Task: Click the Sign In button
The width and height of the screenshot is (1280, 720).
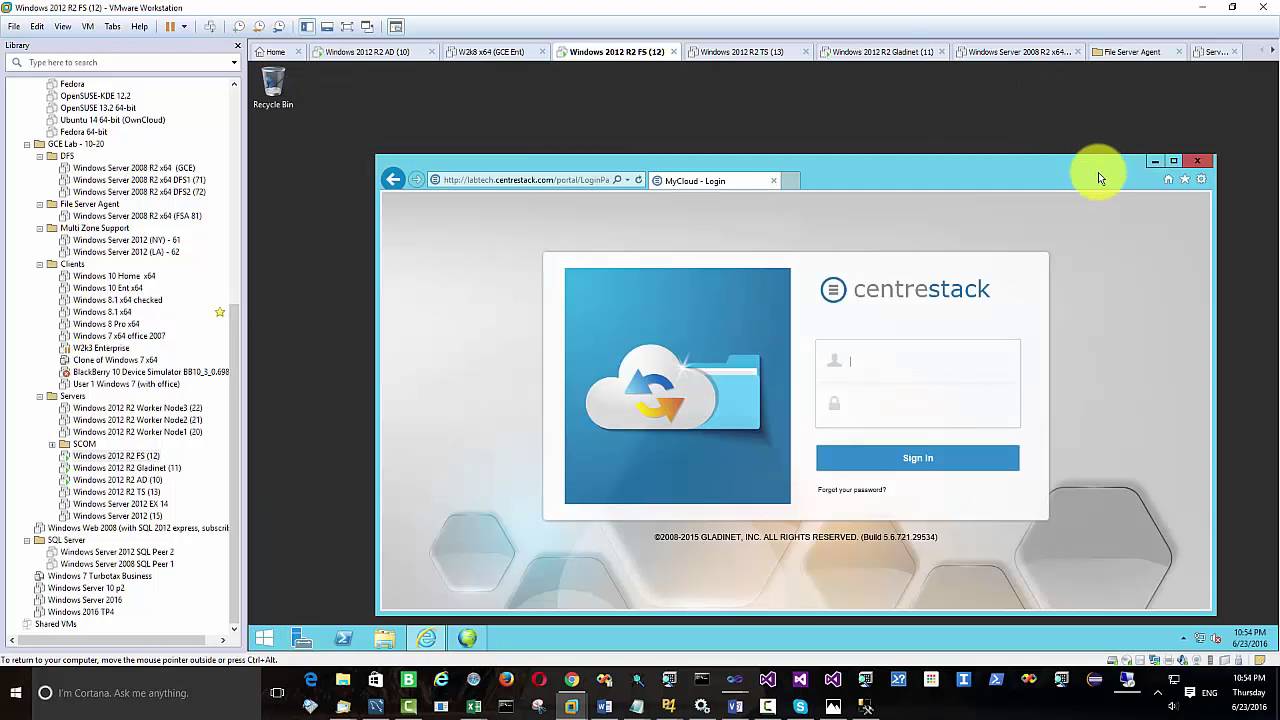Action: coord(918,458)
